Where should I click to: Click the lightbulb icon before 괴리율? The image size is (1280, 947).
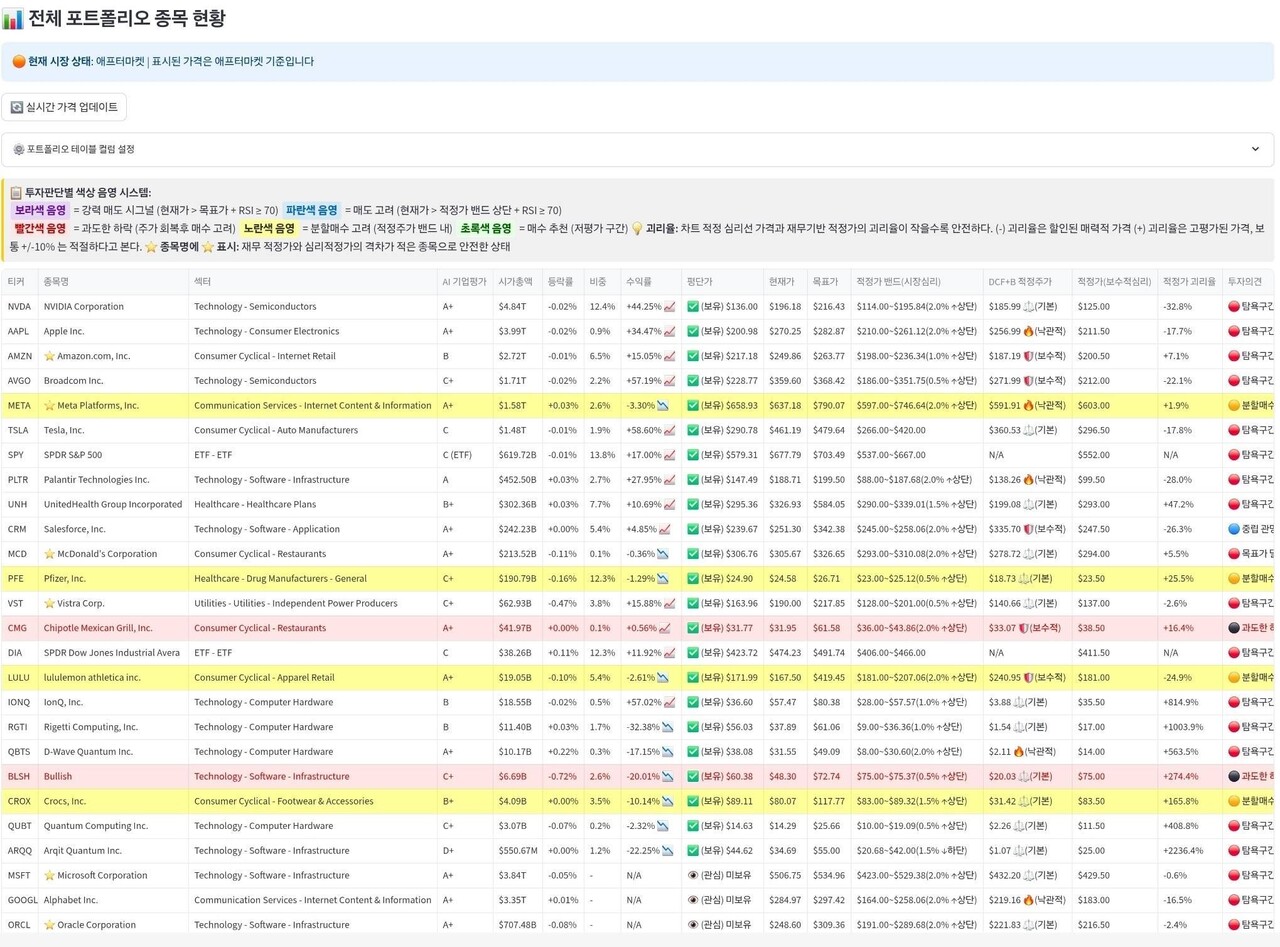636,228
